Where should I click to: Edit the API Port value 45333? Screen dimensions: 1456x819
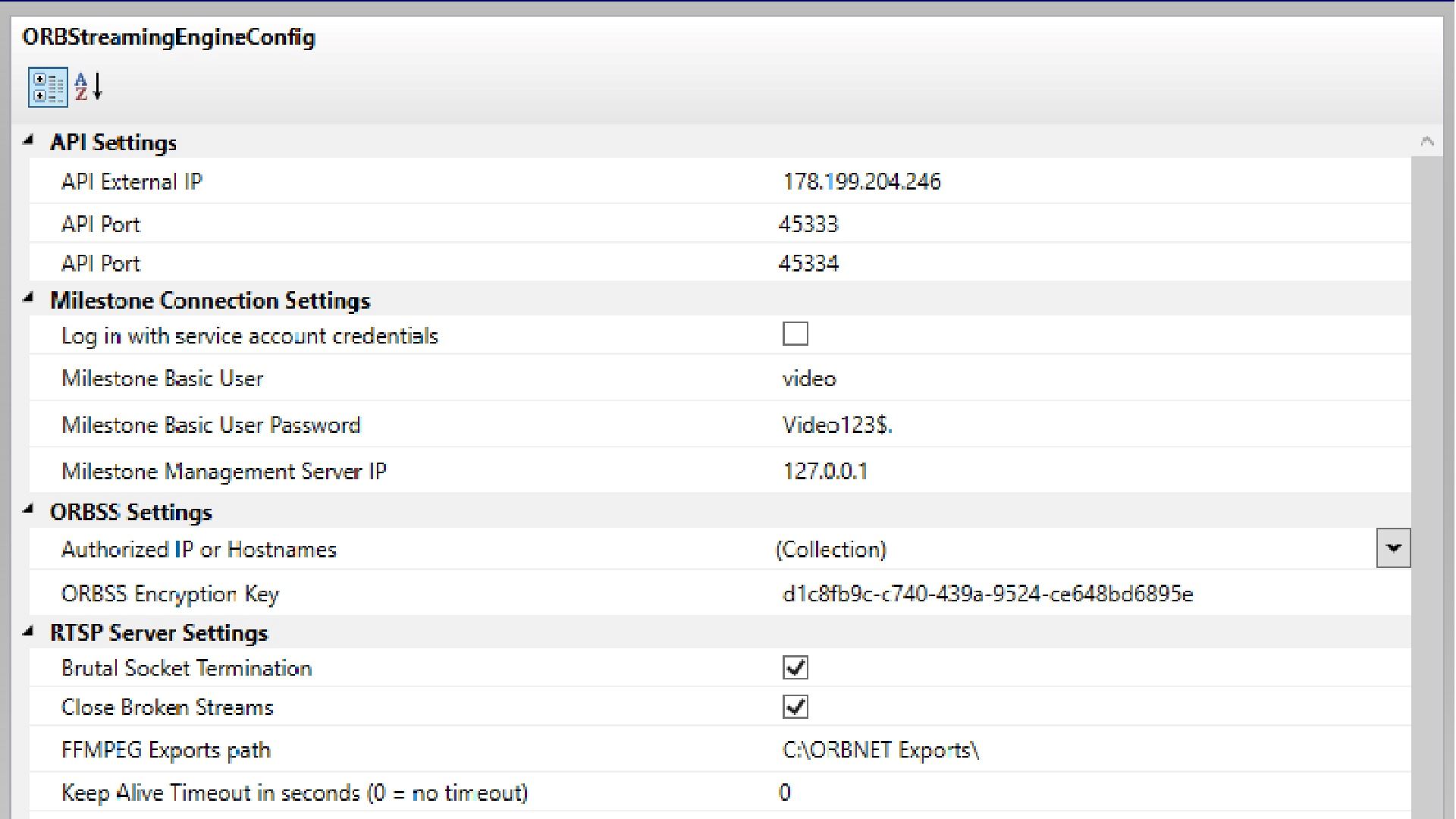(x=808, y=224)
